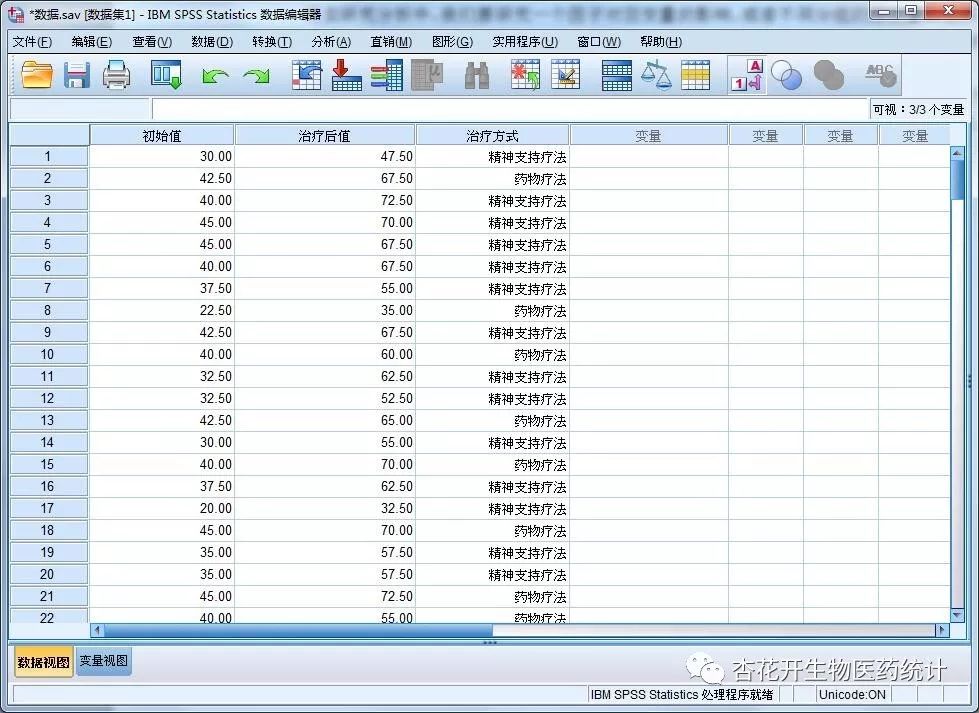Recall recently used dialogs icon
The image size is (979, 713).
tap(166, 75)
